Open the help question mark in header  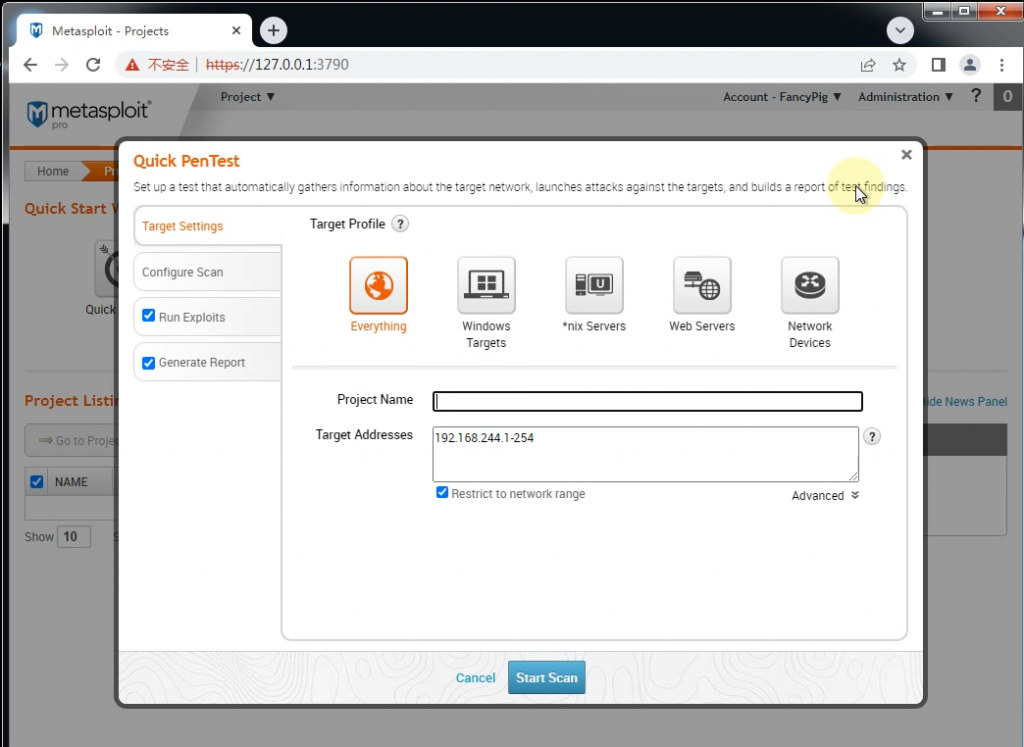click(x=976, y=96)
